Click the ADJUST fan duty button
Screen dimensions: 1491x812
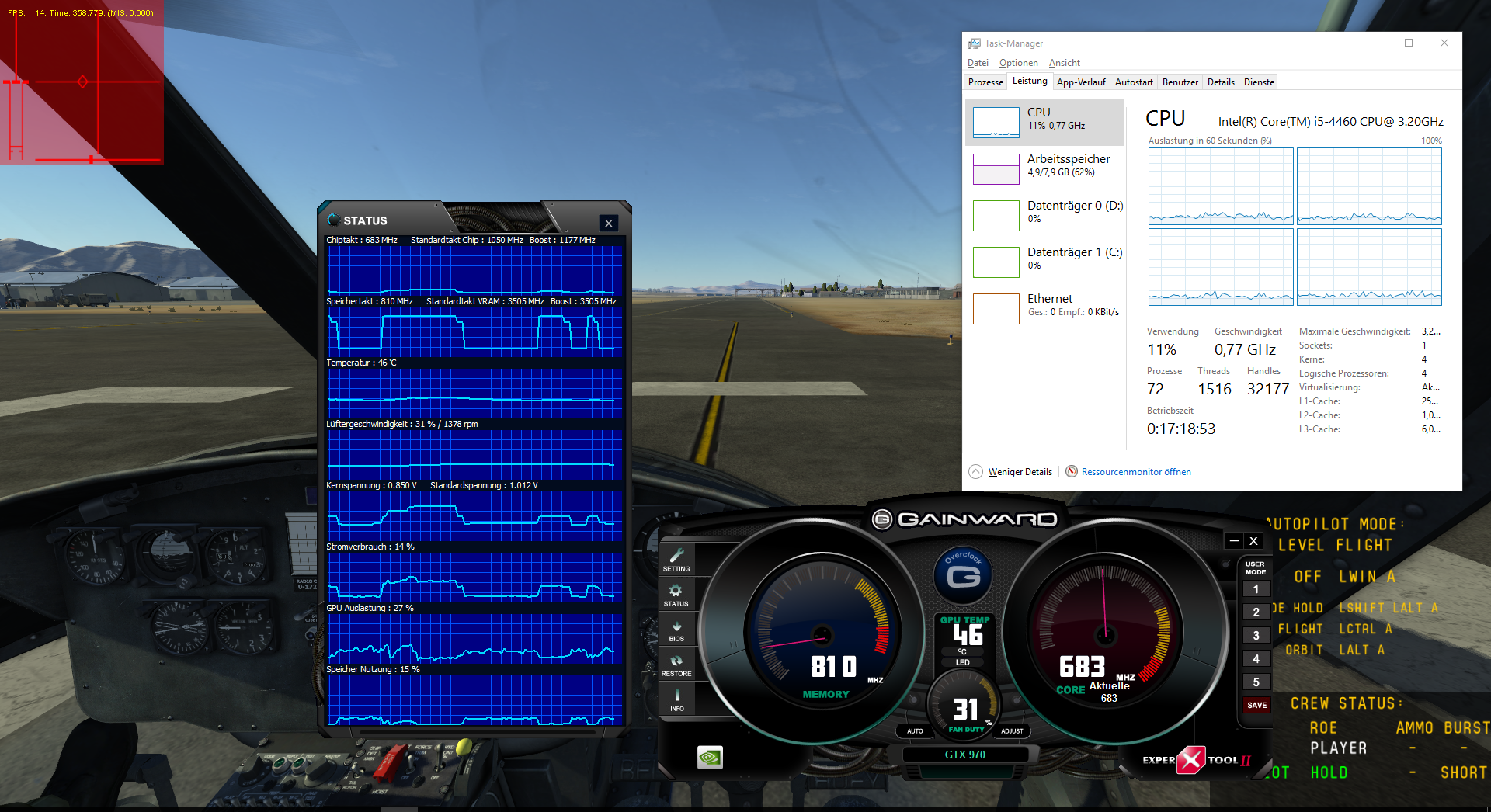tap(1012, 730)
